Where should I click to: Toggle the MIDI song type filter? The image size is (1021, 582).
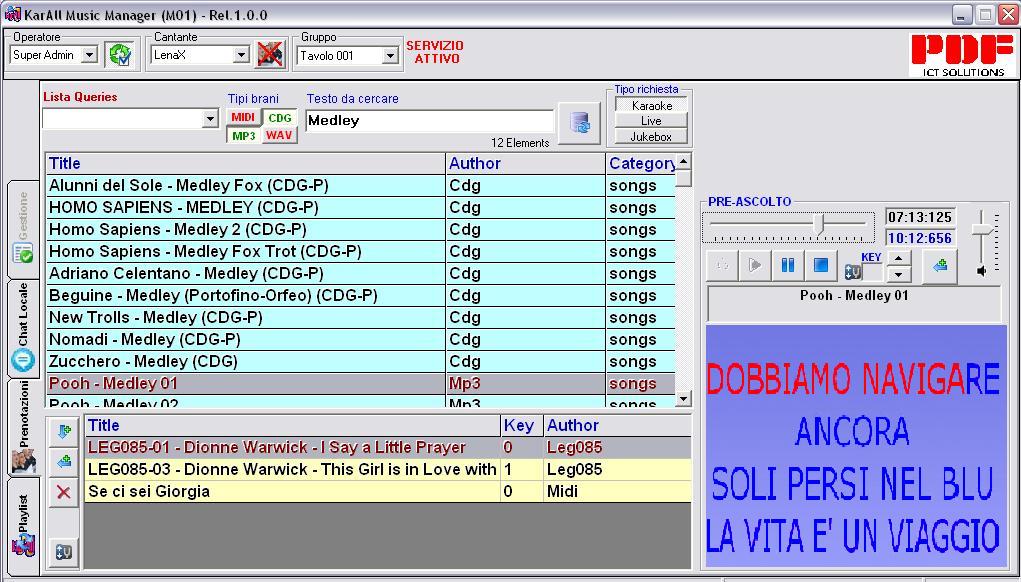pos(243,117)
